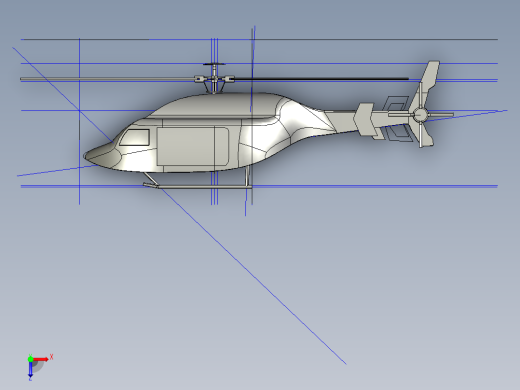Image resolution: width=520 pixels, height=390 pixels.
Task: Select the helicopter's cockpit side window
Action: click(x=135, y=137)
